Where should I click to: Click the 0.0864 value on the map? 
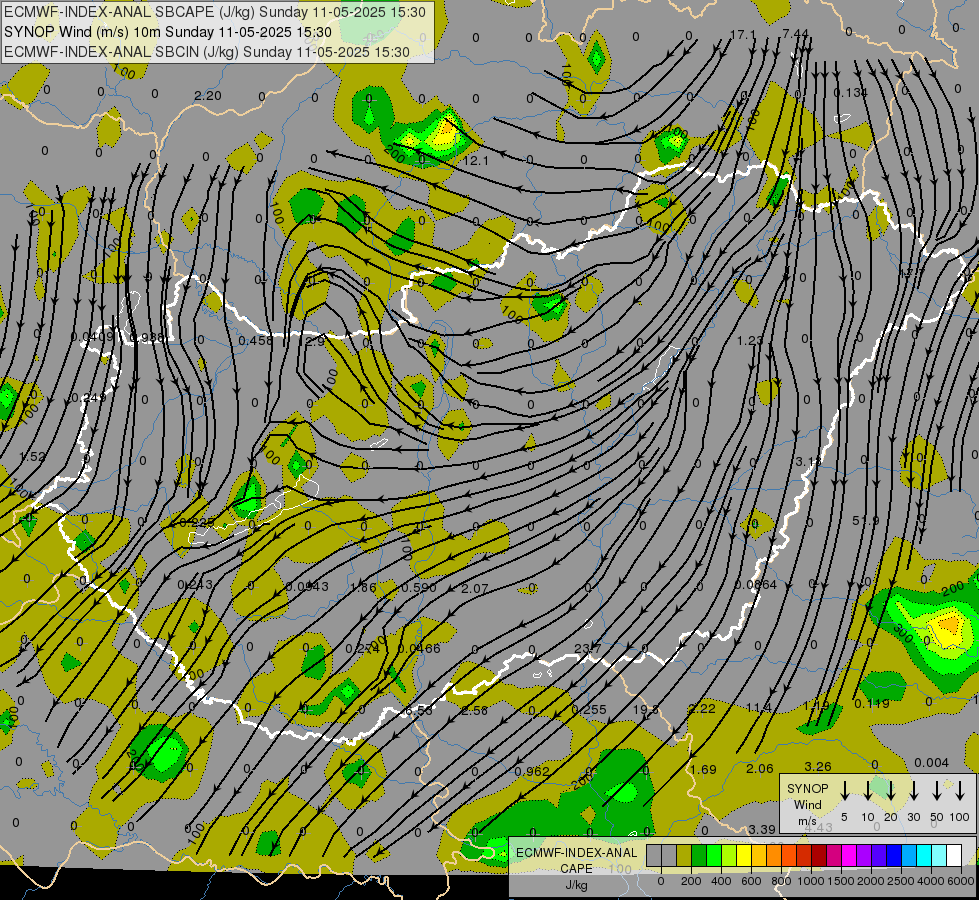755,585
